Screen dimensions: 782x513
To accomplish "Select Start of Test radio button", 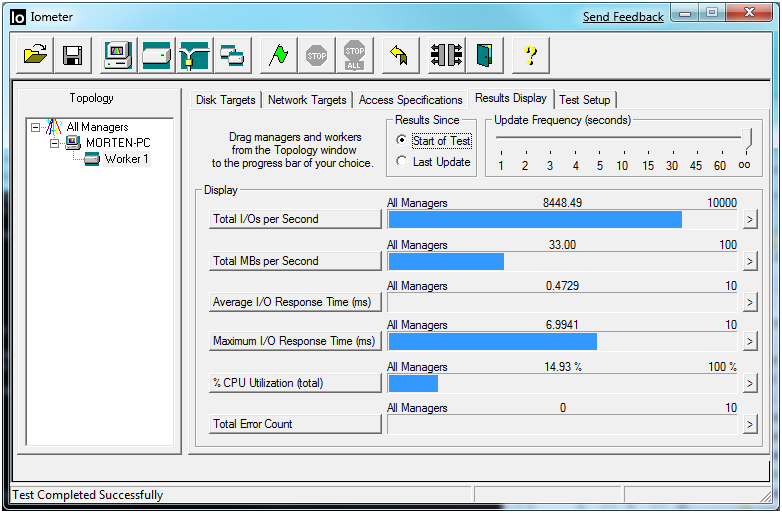I will click(x=401, y=140).
